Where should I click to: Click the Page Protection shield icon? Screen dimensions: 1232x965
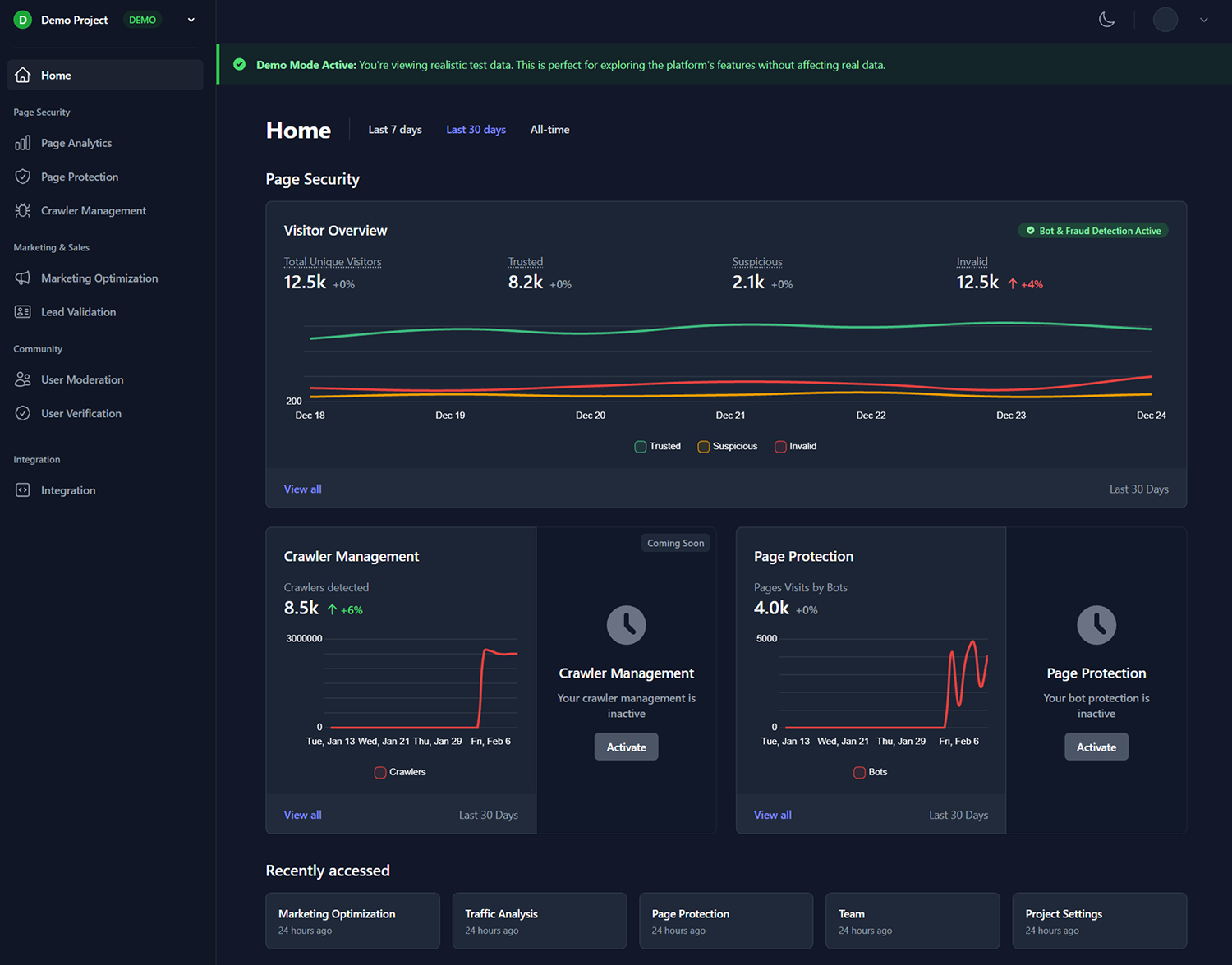(x=23, y=177)
